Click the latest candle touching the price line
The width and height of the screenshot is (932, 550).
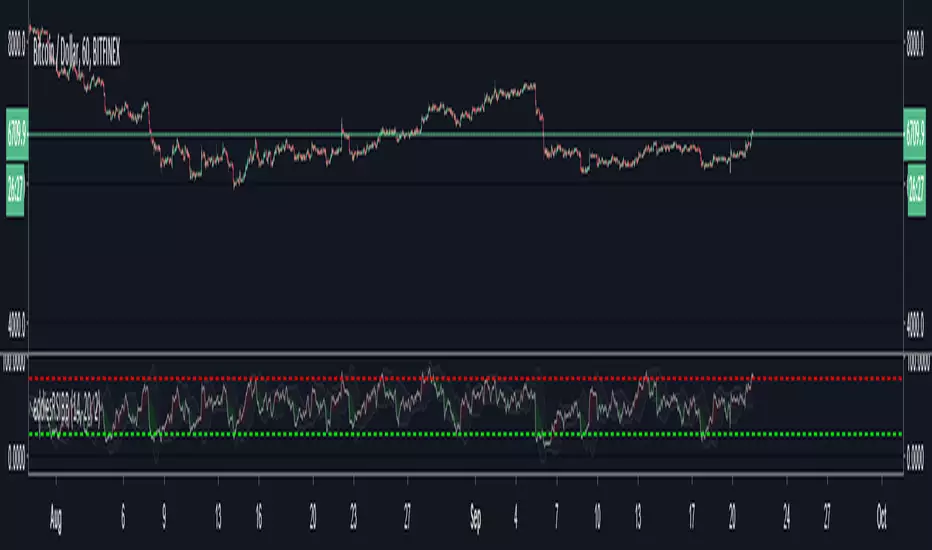[752, 134]
